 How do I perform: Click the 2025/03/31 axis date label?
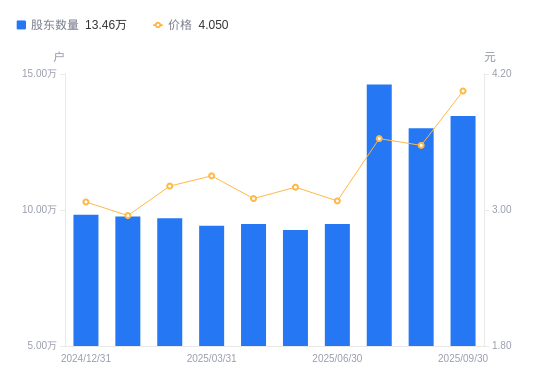[212, 358]
